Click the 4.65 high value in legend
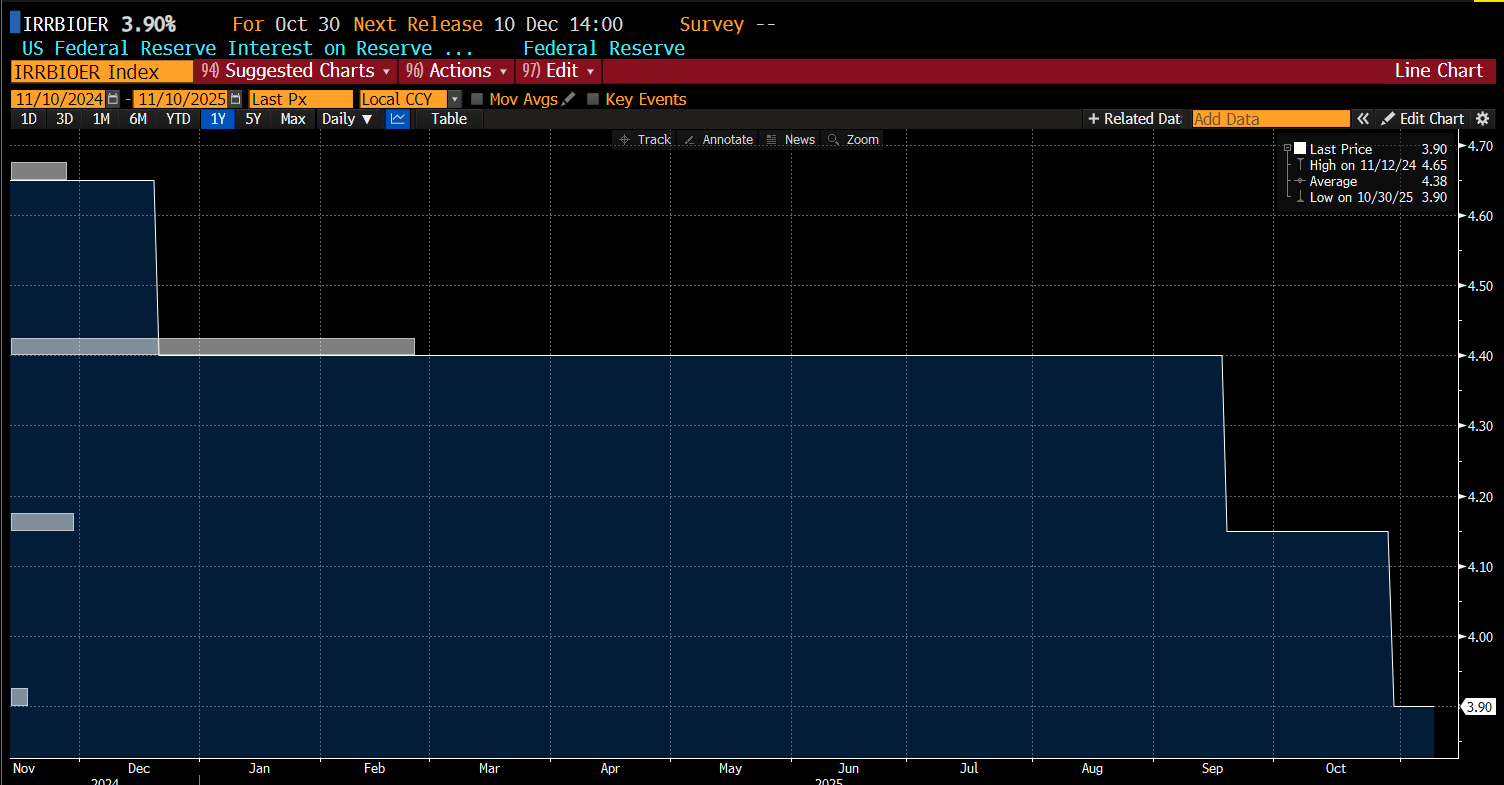The image size is (1504, 785). pyautogui.click(x=1434, y=165)
